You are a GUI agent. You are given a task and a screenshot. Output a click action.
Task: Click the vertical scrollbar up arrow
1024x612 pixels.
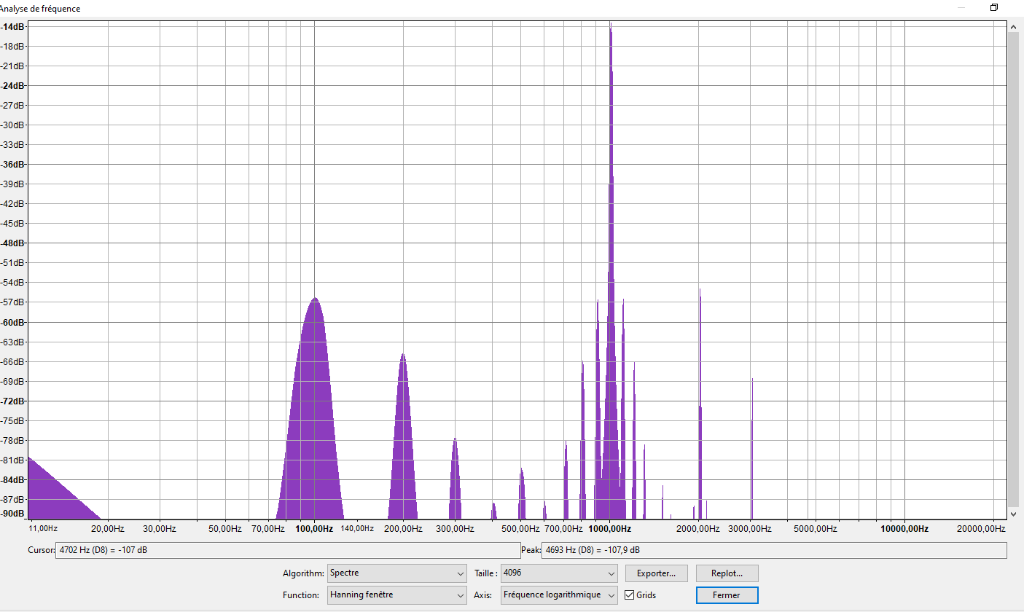[x=1014, y=25]
